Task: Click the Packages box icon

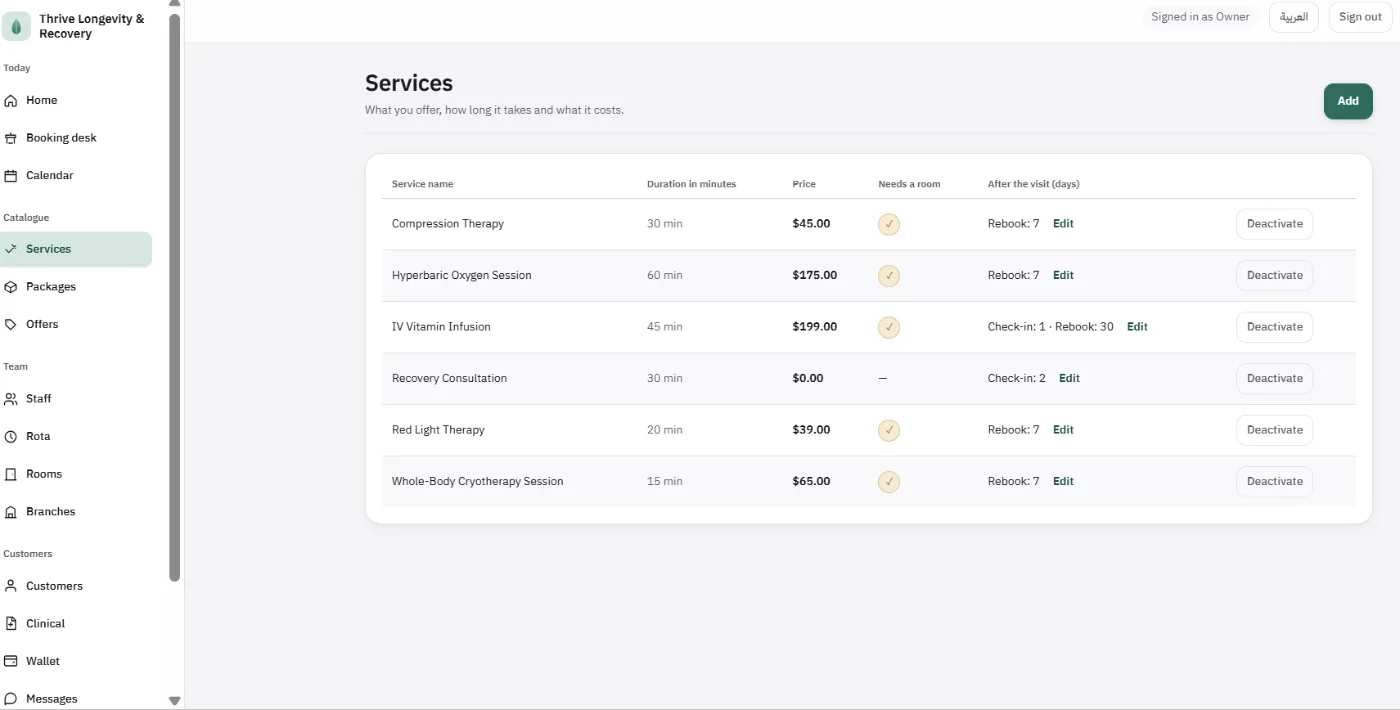Action: point(11,287)
